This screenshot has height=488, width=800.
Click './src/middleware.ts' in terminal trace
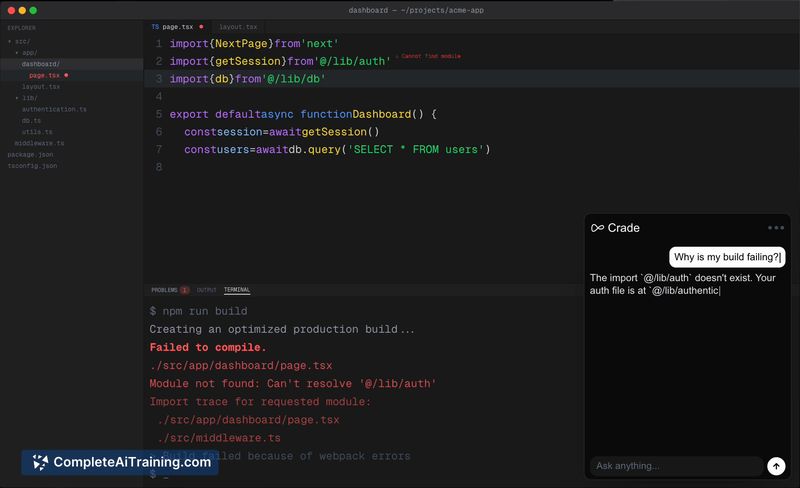pyautogui.click(x=219, y=437)
